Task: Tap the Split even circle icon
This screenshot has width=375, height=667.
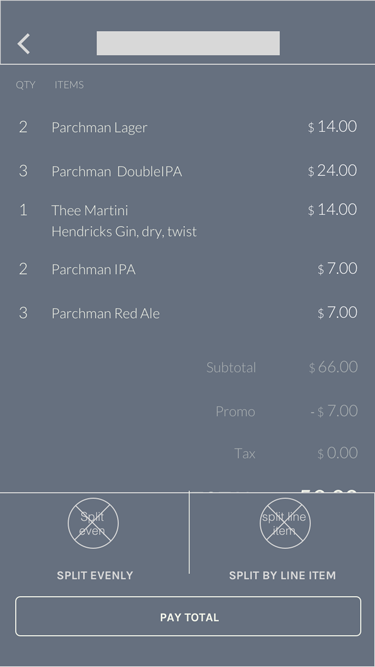Action: (x=93, y=523)
